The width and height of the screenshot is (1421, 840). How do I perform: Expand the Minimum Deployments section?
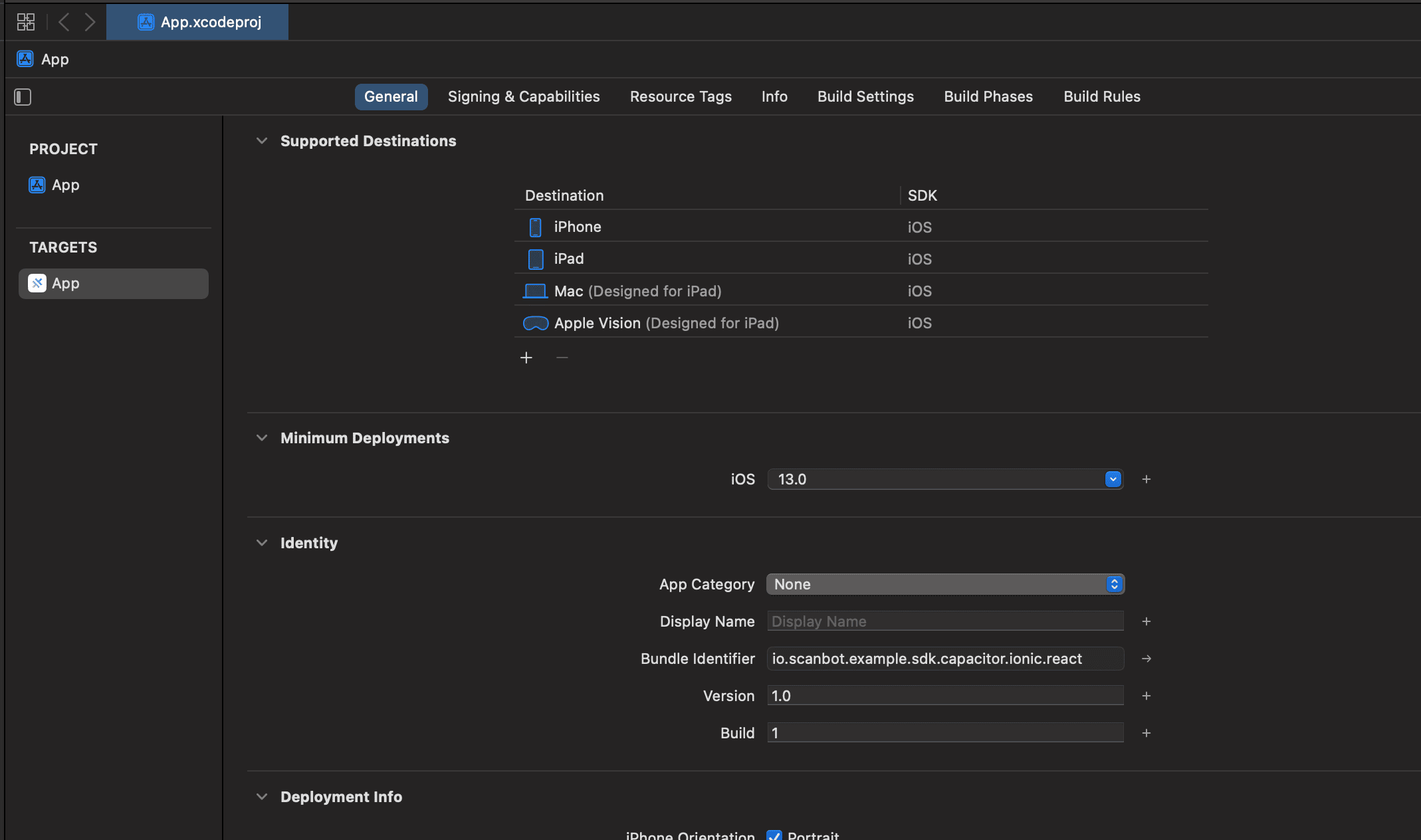pyautogui.click(x=261, y=437)
